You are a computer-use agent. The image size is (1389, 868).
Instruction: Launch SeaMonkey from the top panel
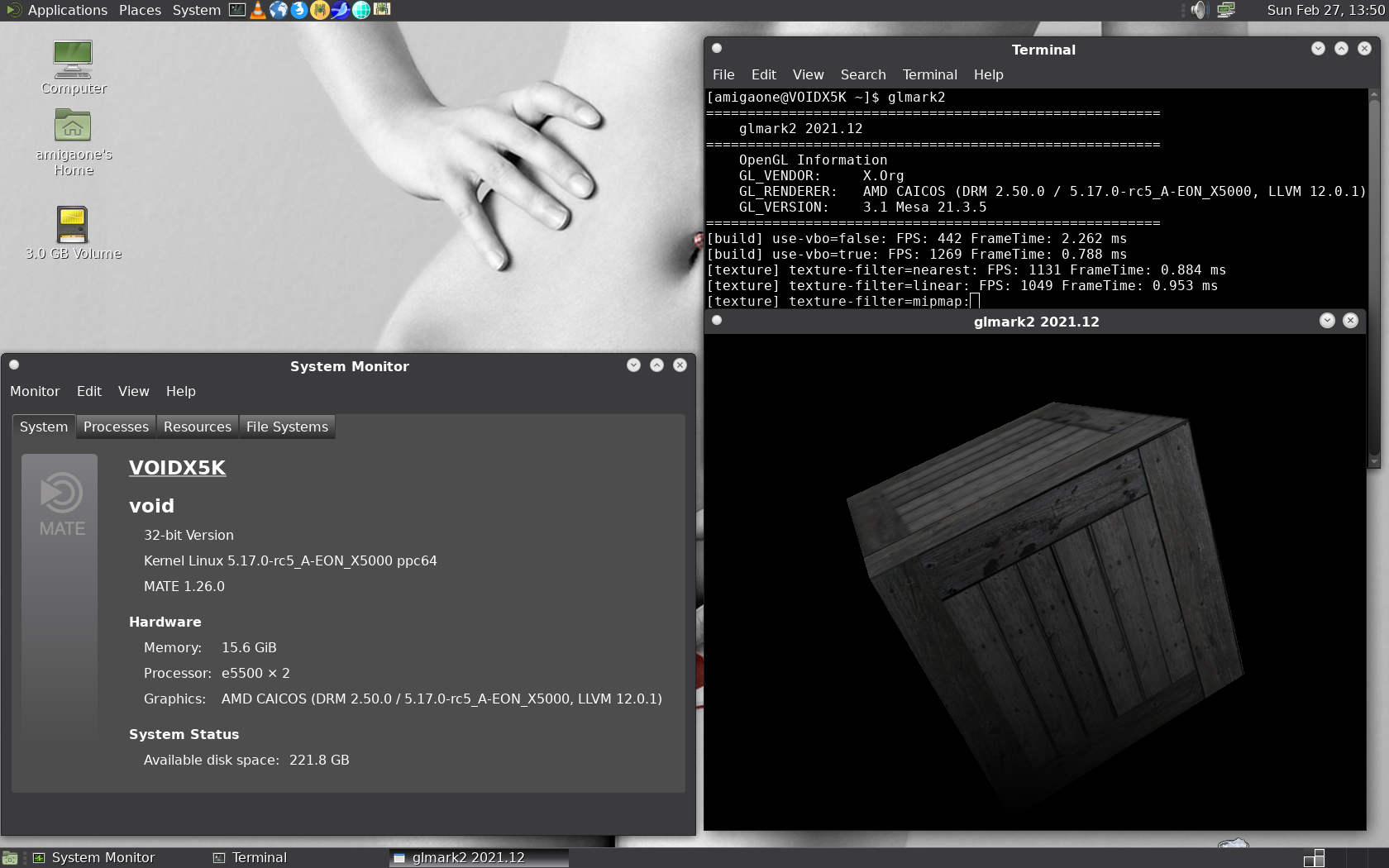click(x=340, y=10)
